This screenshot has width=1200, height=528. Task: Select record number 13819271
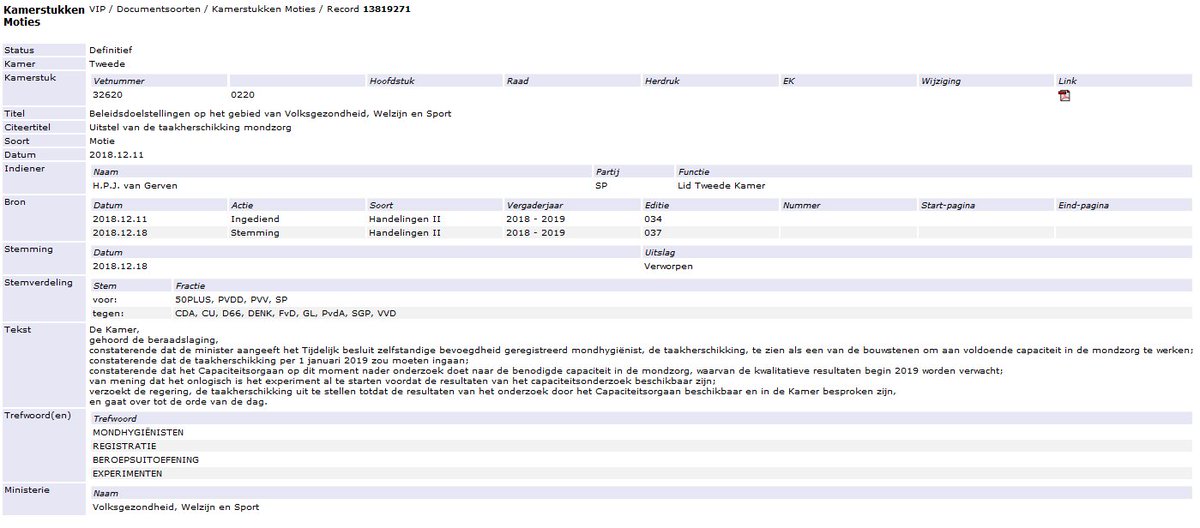(x=387, y=9)
